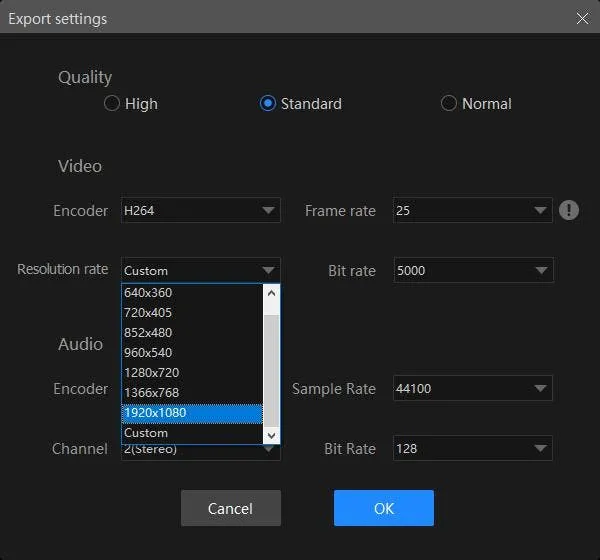This screenshot has height=560, width=600.
Task: Select 640x360 in the resolution list
Action: [x=191, y=293]
